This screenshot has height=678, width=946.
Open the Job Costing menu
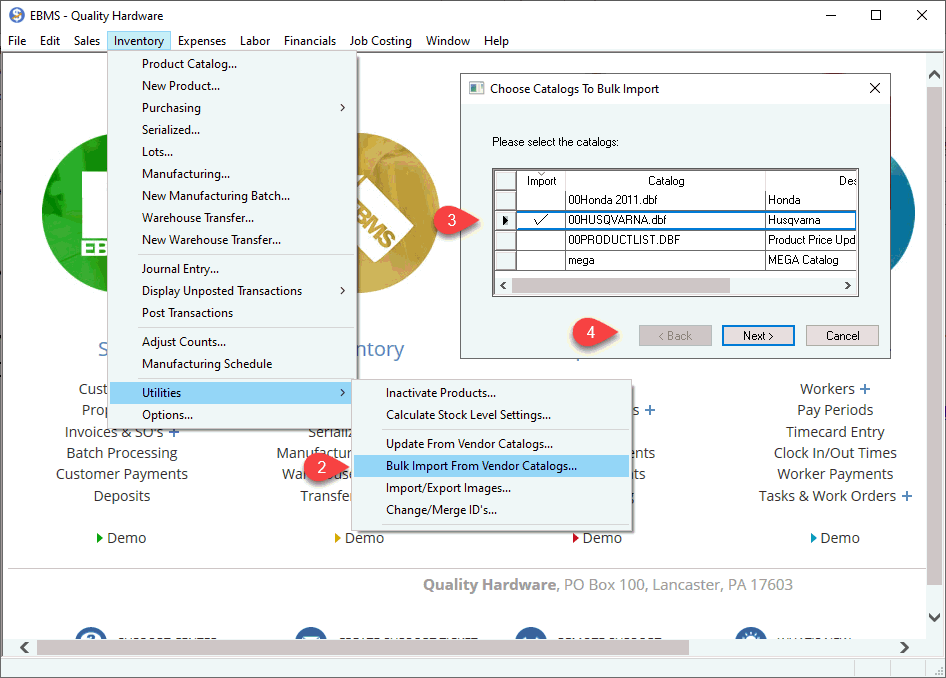coord(380,40)
